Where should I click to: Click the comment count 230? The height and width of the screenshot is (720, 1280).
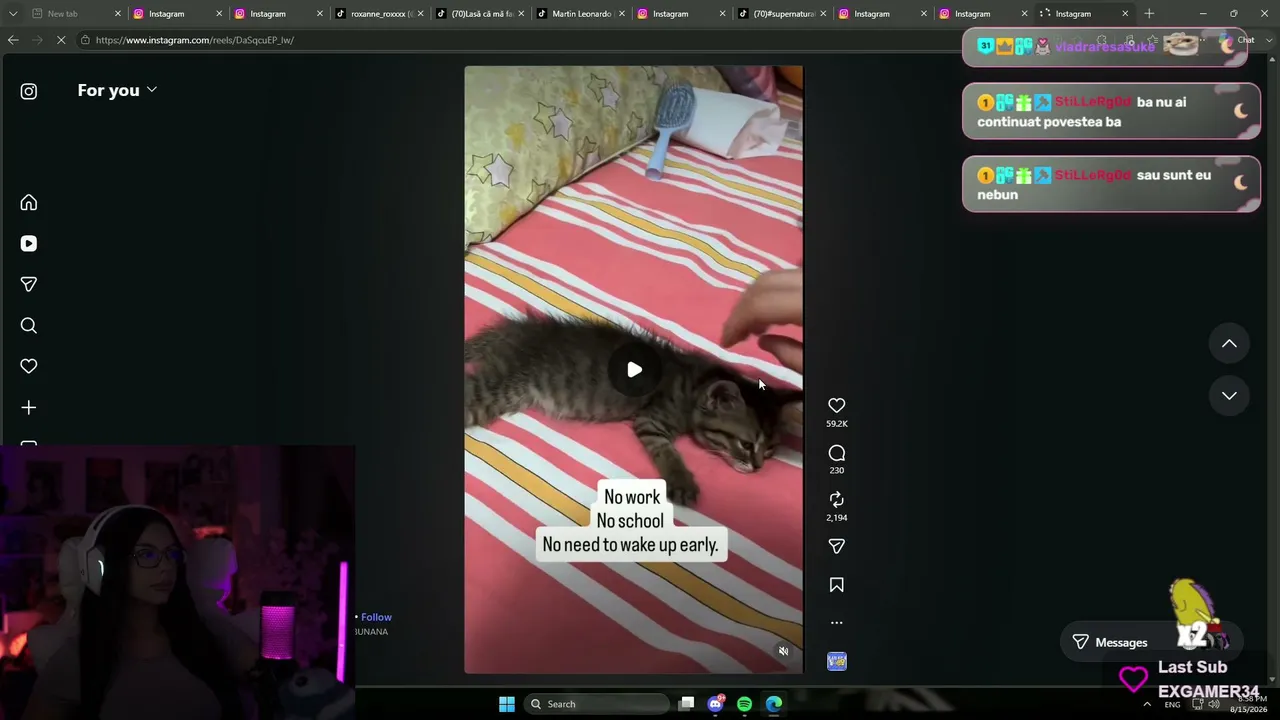coord(837,470)
